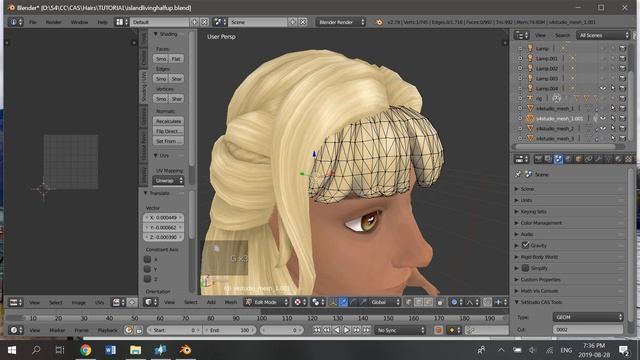Image resolution: width=640 pixels, height=360 pixels.
Task: Open the Window menu in the top bar
Action: (79, 22)
